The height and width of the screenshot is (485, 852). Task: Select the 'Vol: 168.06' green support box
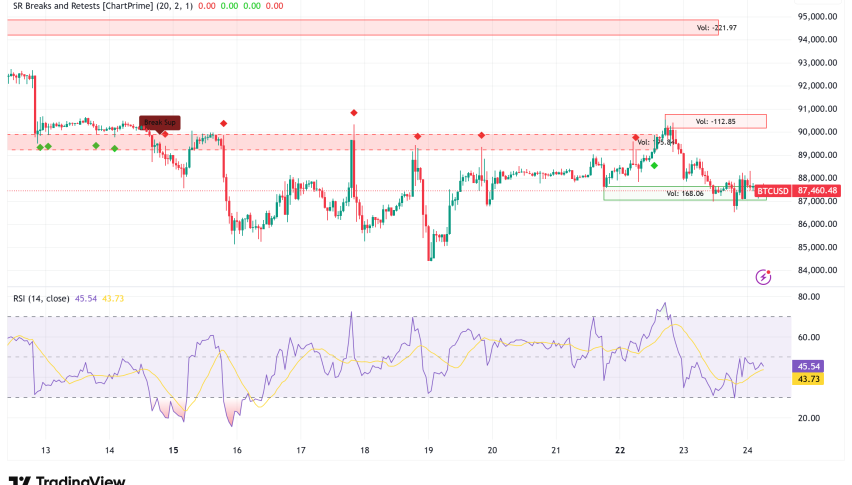pyautogui.click(x=685, y=193)
